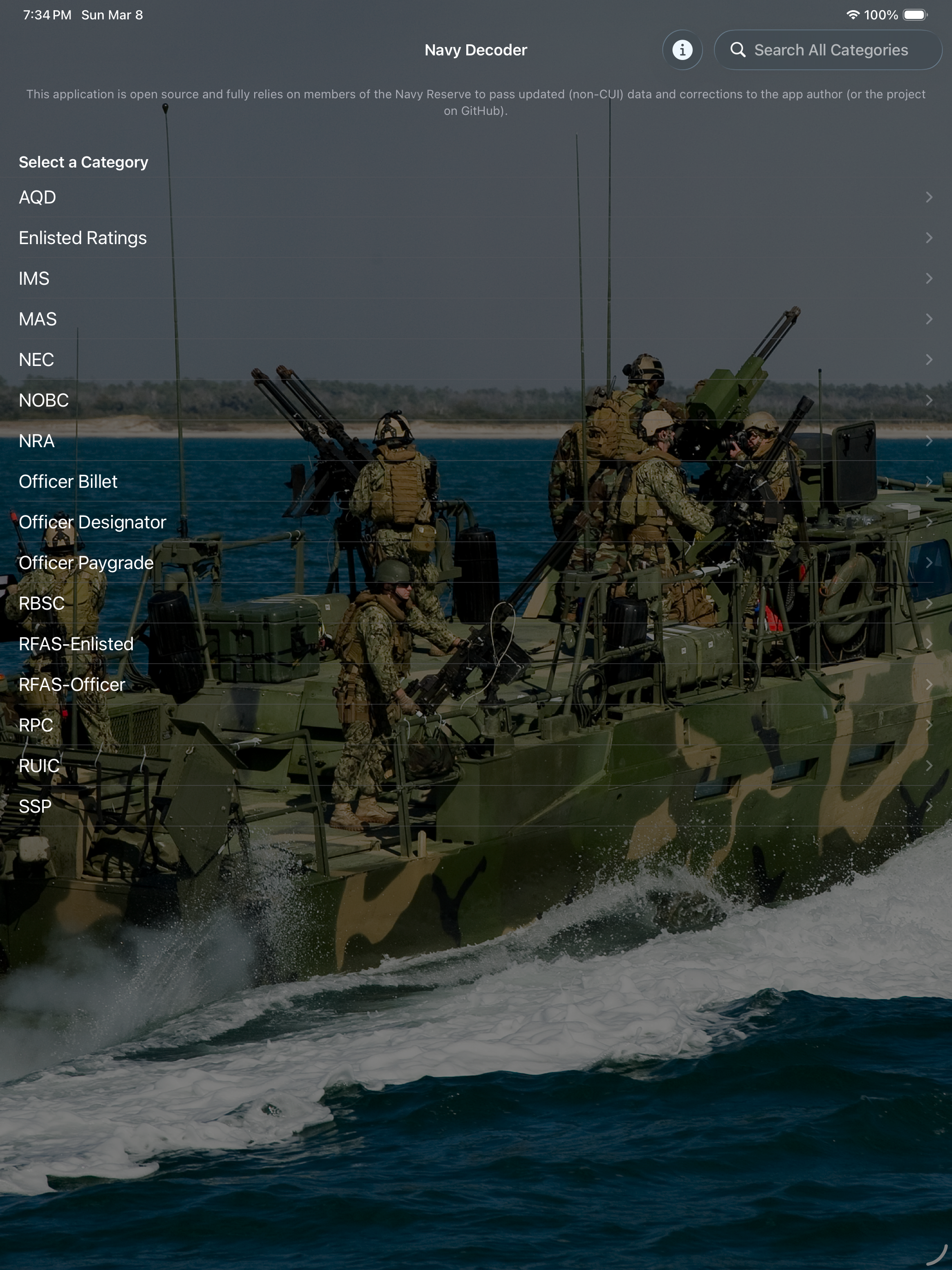Open the NEC category
This screenshot has width=952, height=1270.
(476, 359)
